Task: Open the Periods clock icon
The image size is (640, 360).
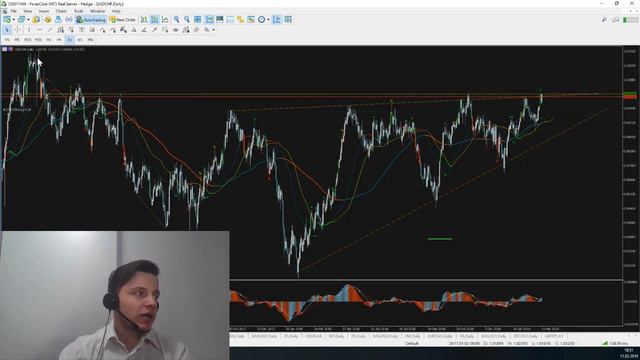Action: 262,20
